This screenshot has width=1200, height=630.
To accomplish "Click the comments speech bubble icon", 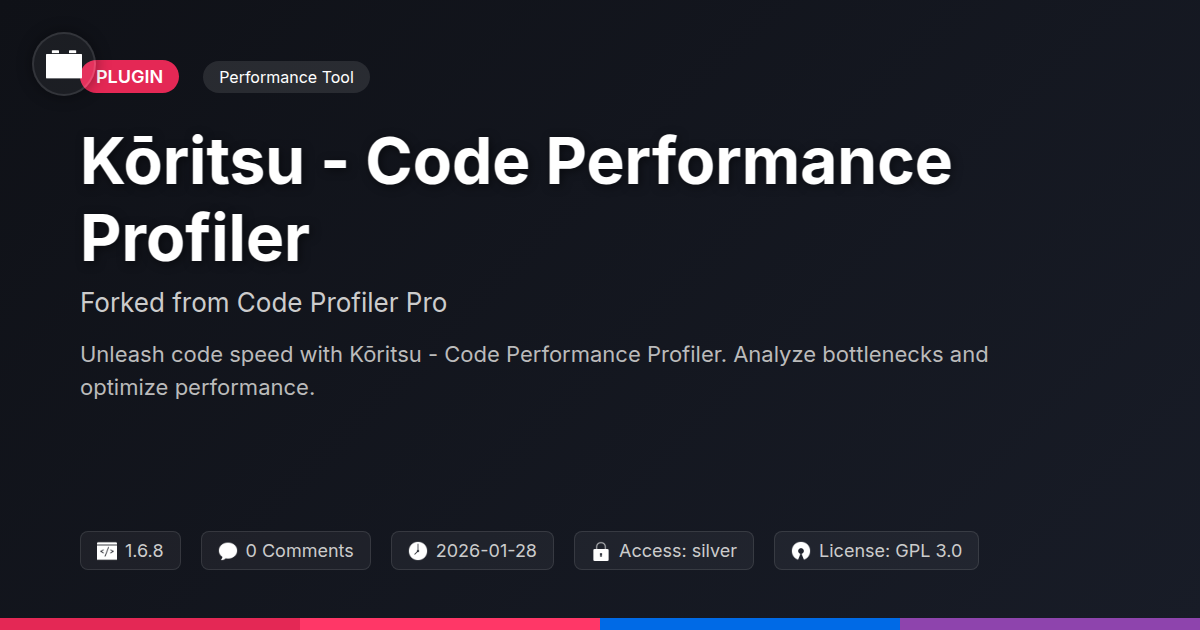I will click(228, 551).
